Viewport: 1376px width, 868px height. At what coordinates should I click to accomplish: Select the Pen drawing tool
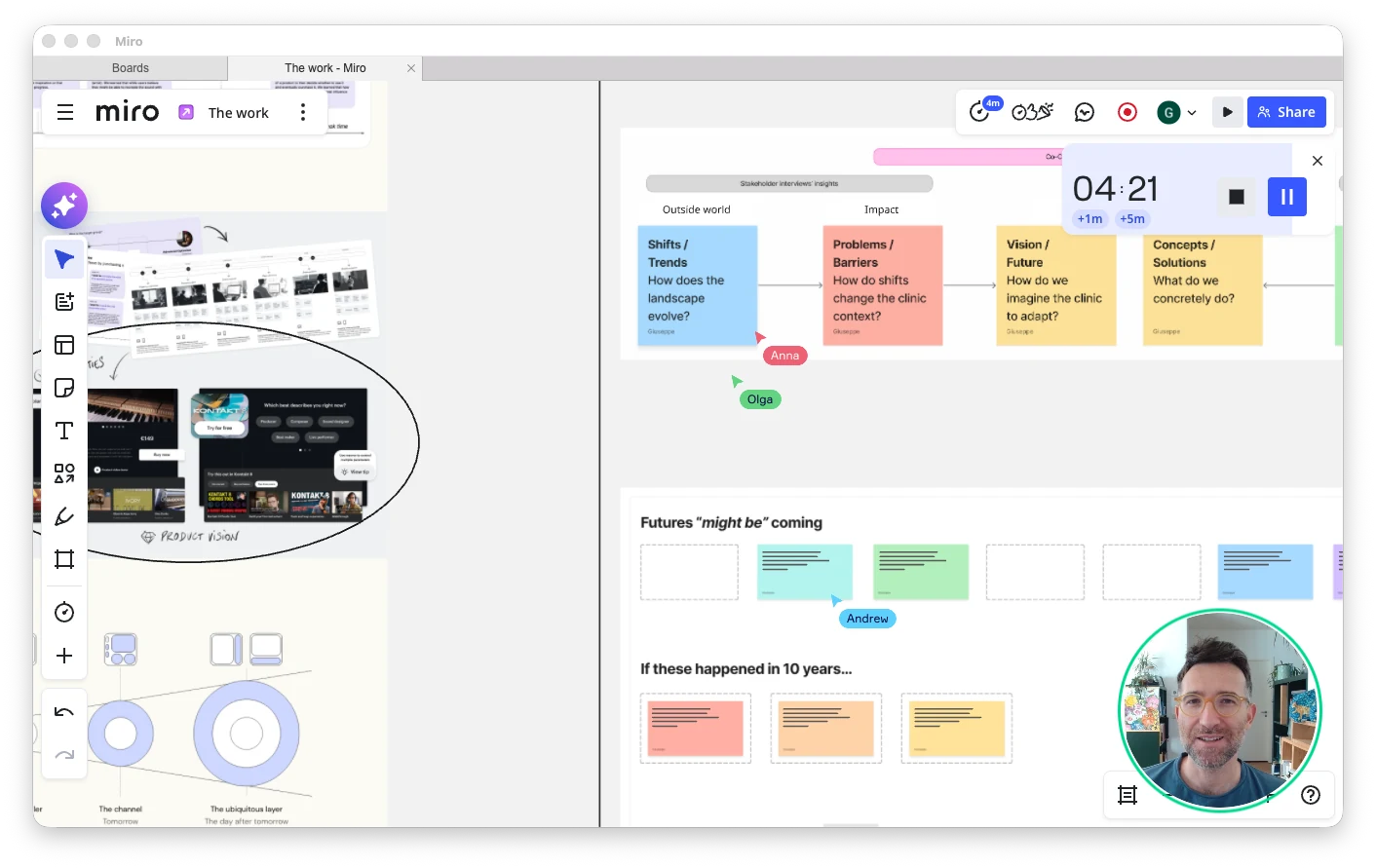pos(64,516)
